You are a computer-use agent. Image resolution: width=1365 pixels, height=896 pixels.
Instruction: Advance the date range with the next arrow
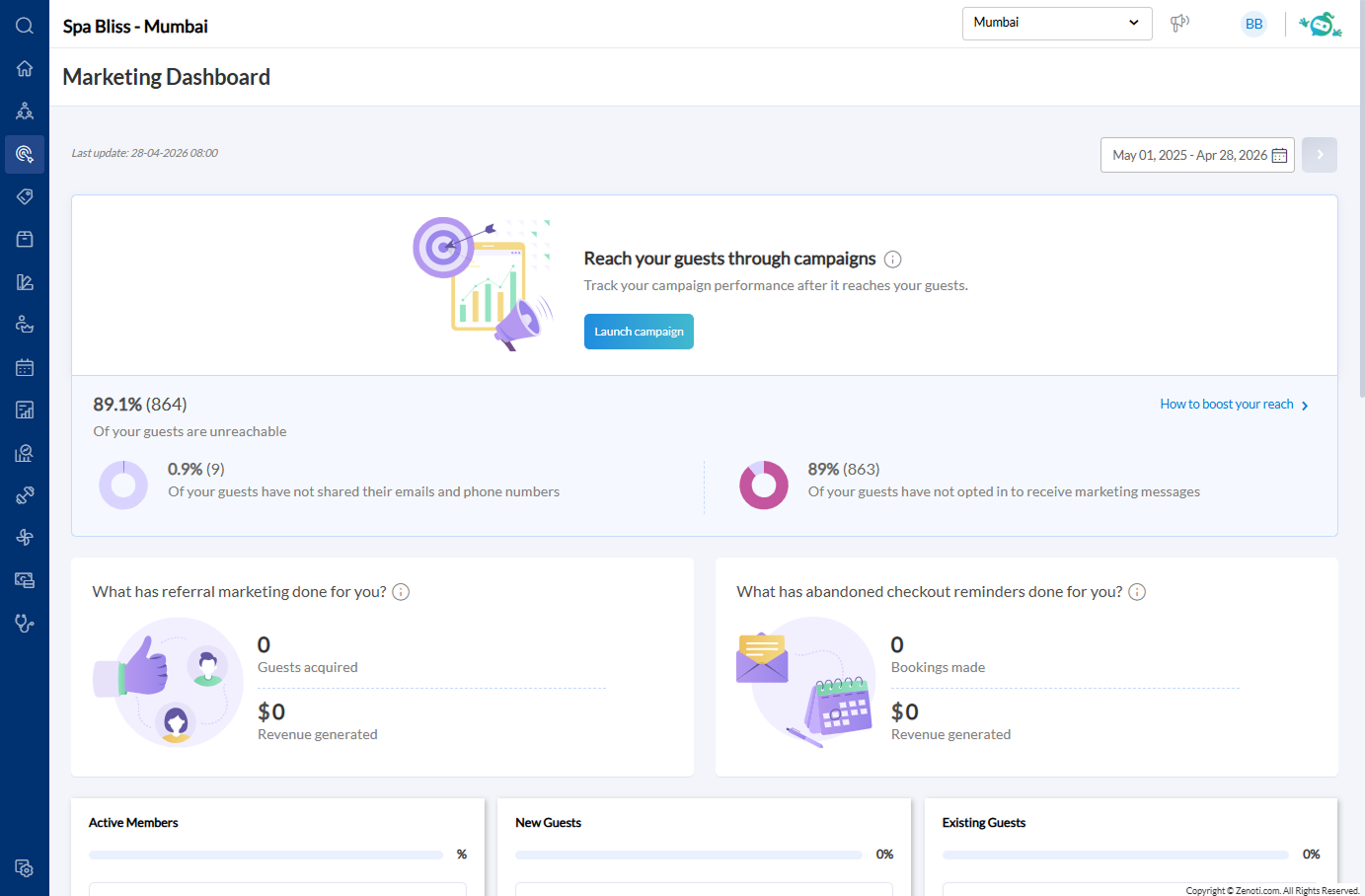tap(1320, 154)
